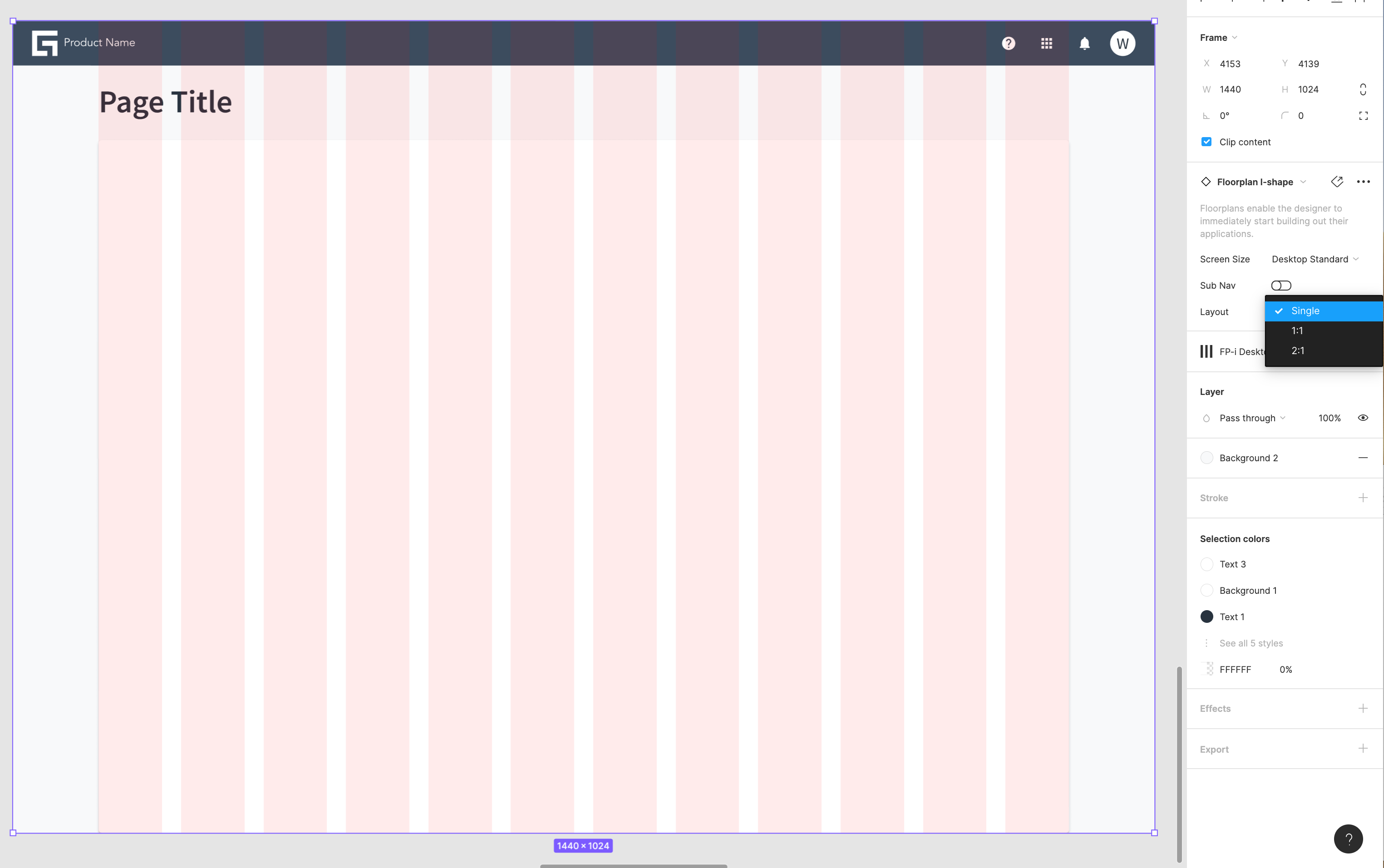
Task: Click the independent corners icon
Action: 1363,116
